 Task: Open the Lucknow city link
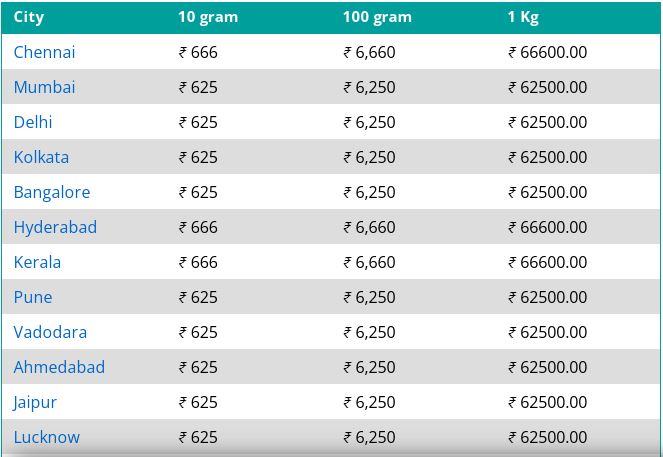(47, 438)
